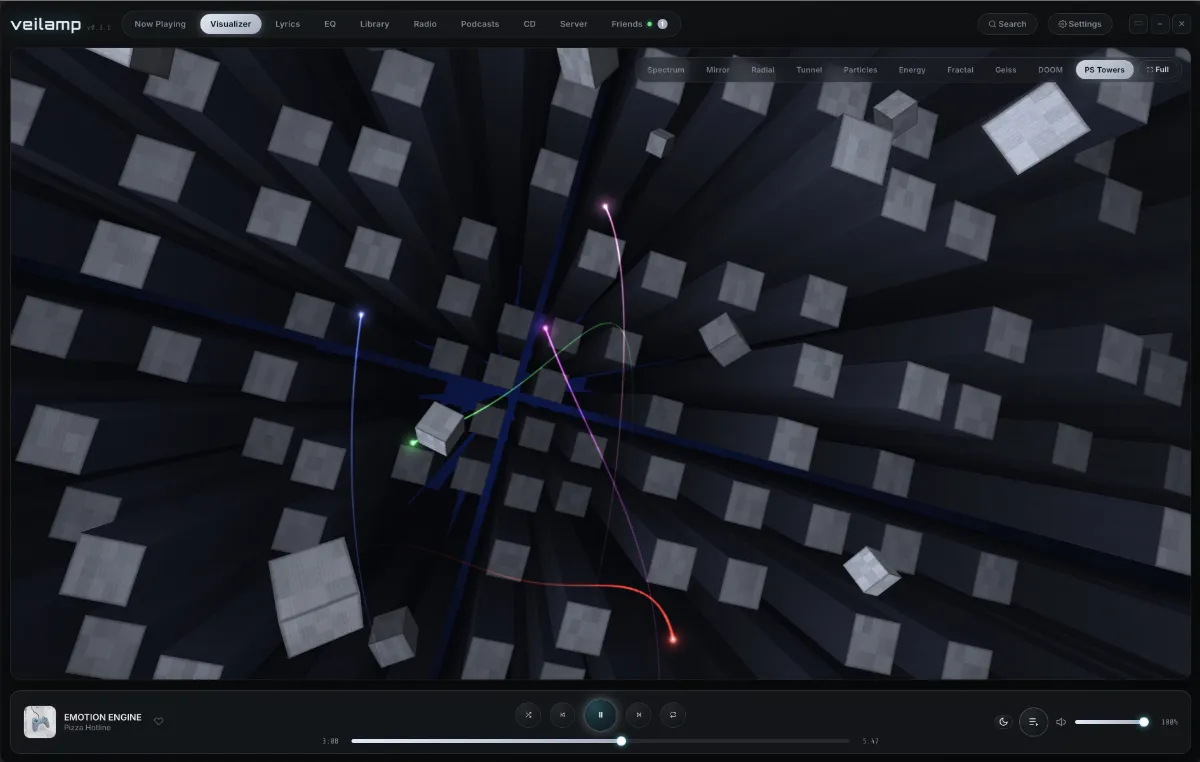Switch to the Podcasts tab
Image resolution: width=1200 pixels, height=762 pixels.
point(480,24)
